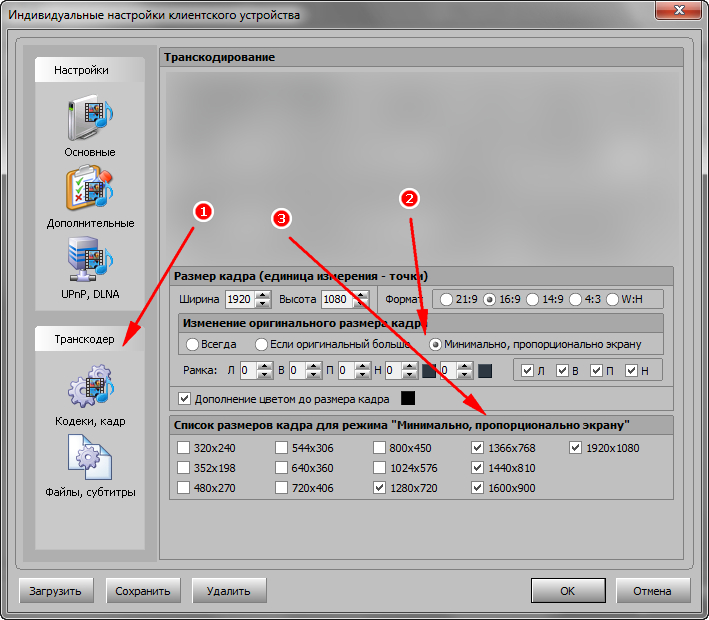Click the Высота height input field

(x=336, y=299)
